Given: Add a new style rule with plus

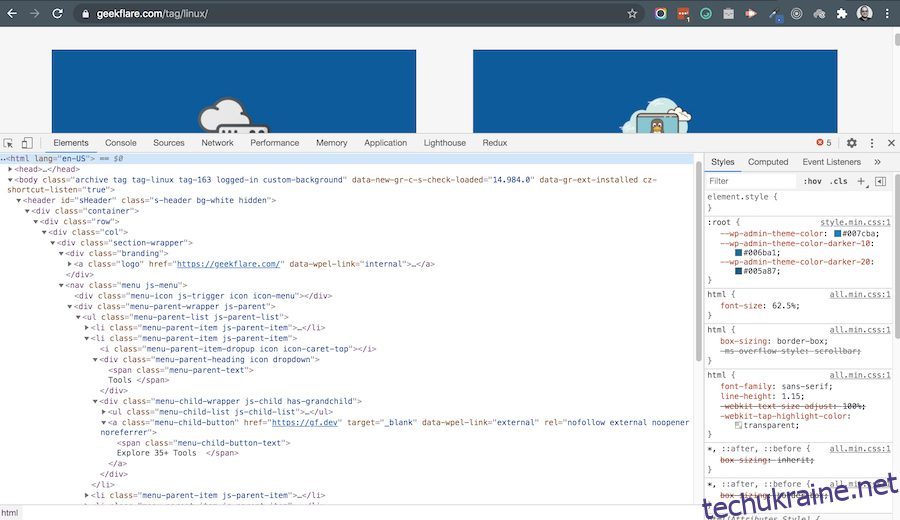Looking at the screenshot, I should point(861,181).
